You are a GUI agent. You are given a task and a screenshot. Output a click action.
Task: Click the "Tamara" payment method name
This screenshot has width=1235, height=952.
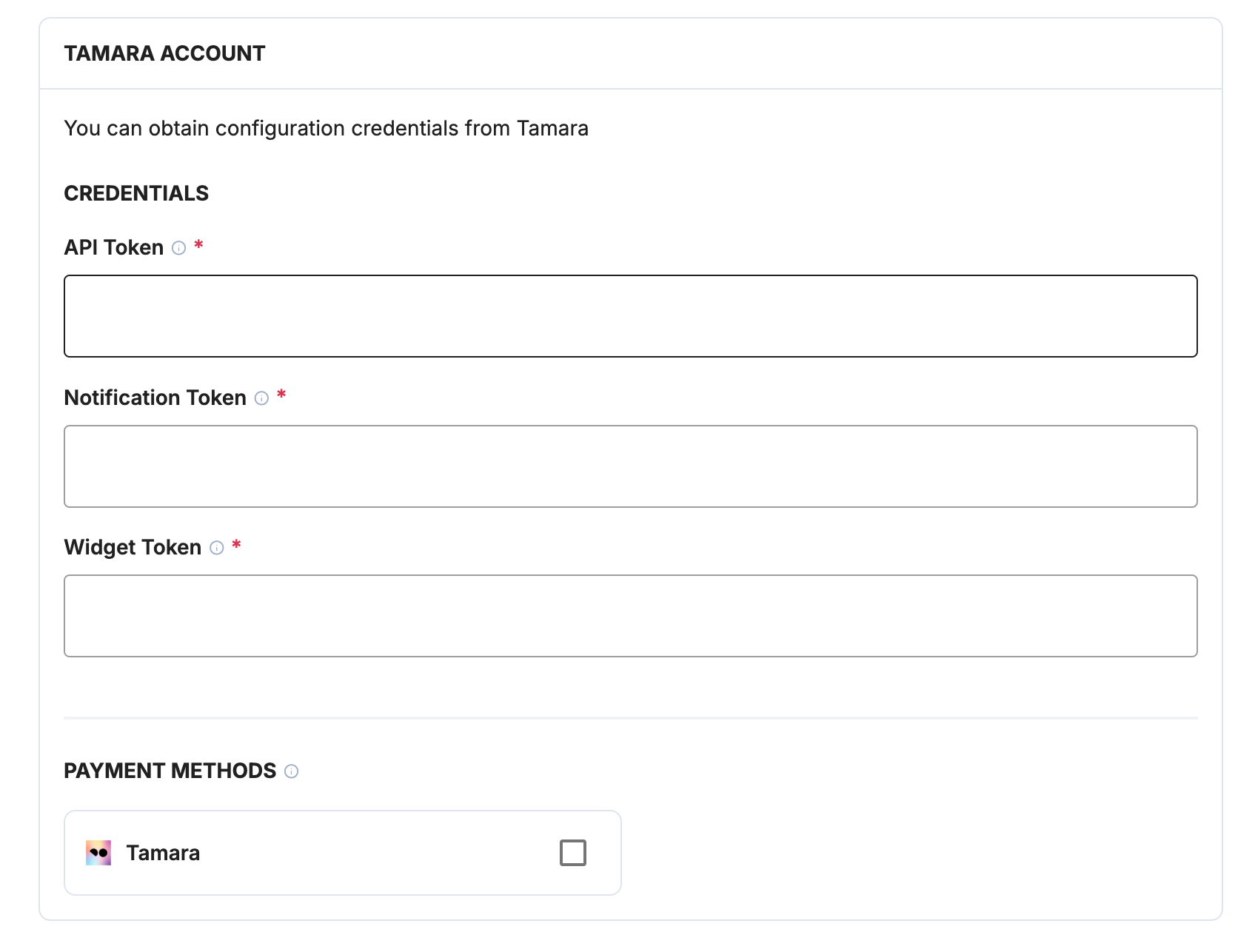pos(163,853)
